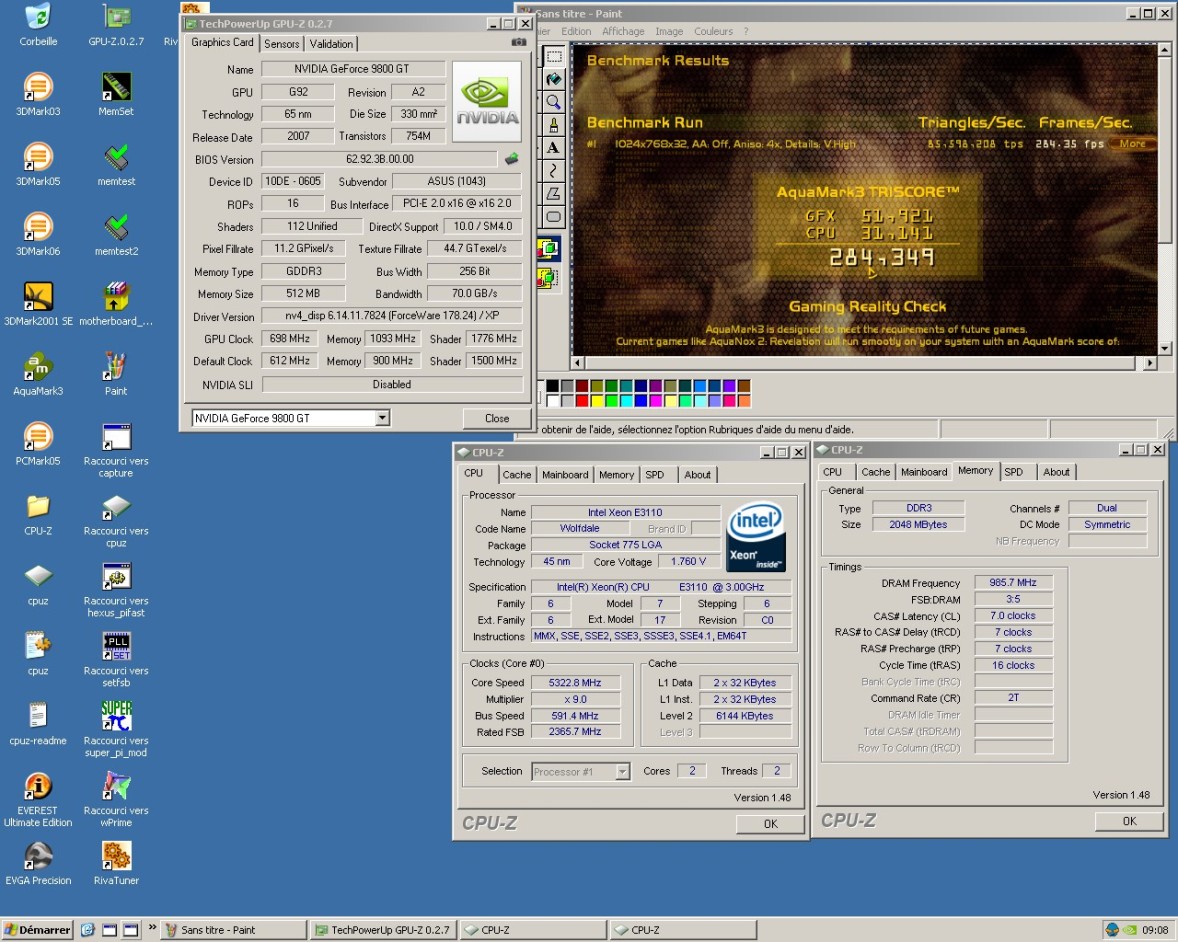Open the EVGA Precision desktop icon
The width and height of the screenshot is (1178, 942).
coord(38,862)
